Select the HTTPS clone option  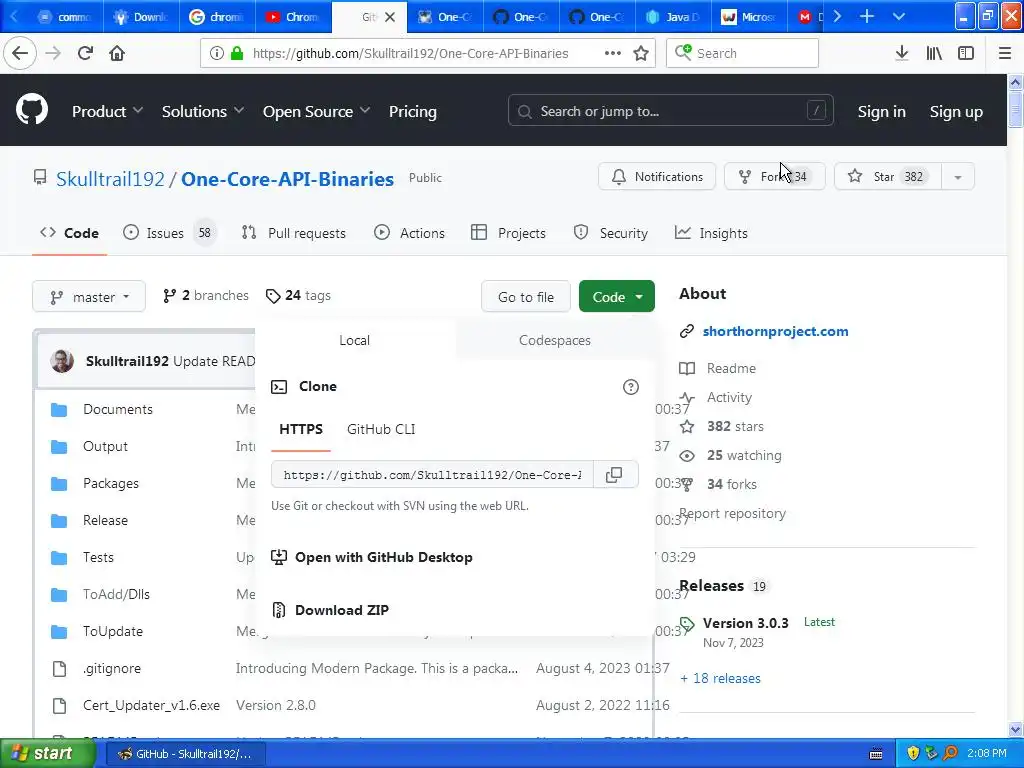click(x=301, y=429)
